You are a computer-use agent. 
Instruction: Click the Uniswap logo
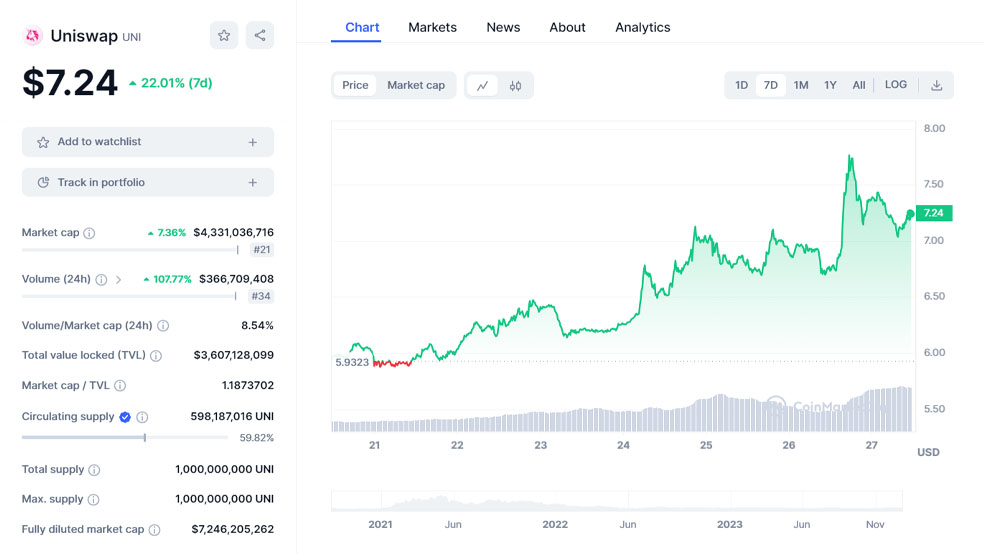(x=33, y=36)
